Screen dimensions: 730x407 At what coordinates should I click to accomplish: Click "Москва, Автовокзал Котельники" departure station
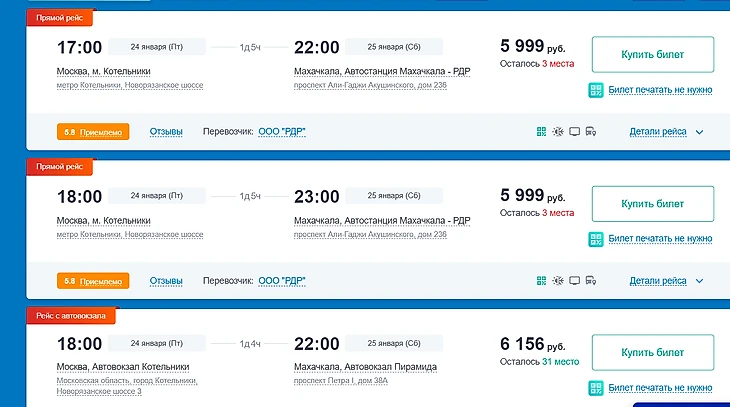[x=120, y=367]
